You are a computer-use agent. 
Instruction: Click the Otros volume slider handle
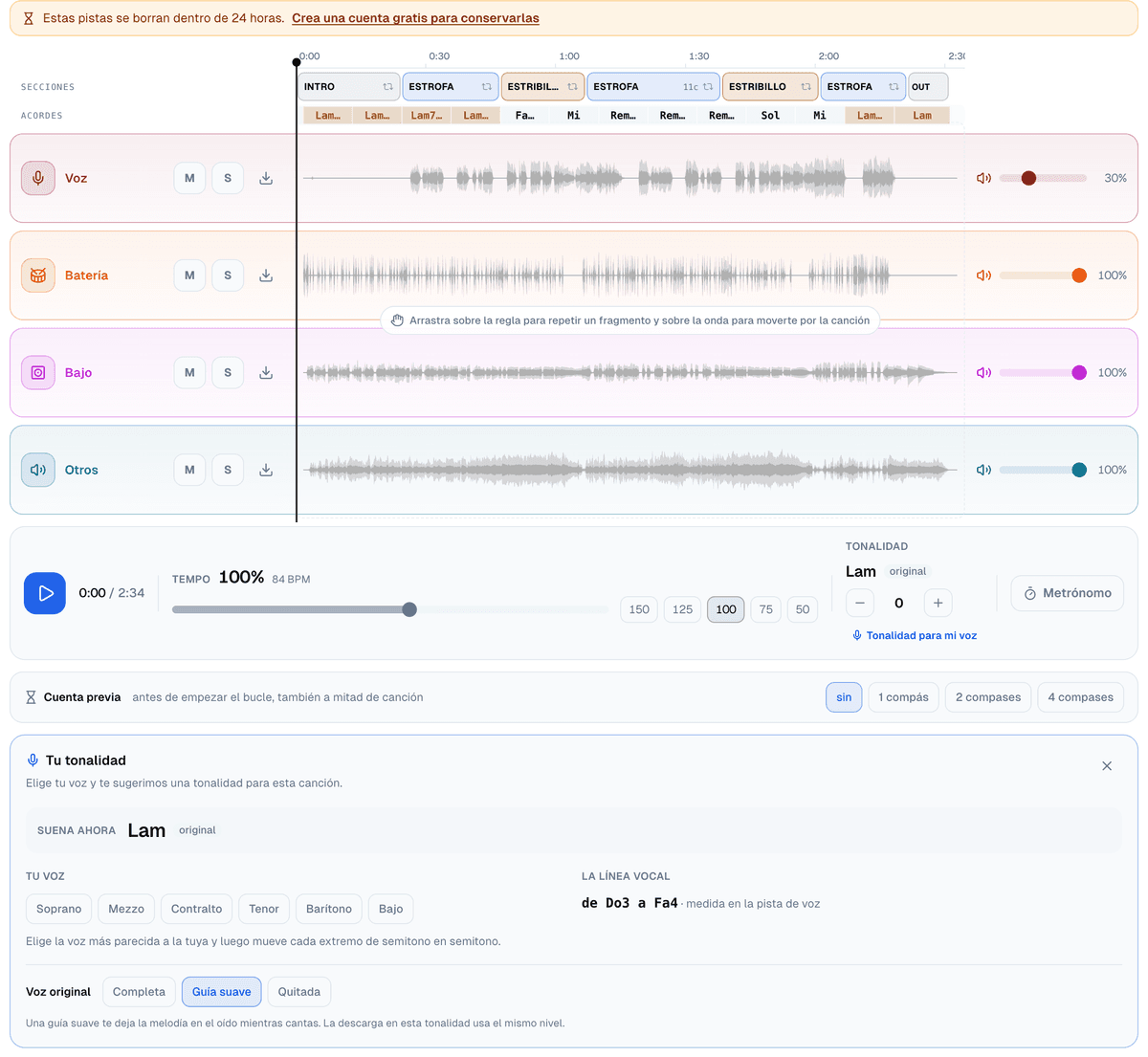pos(1079,470)
